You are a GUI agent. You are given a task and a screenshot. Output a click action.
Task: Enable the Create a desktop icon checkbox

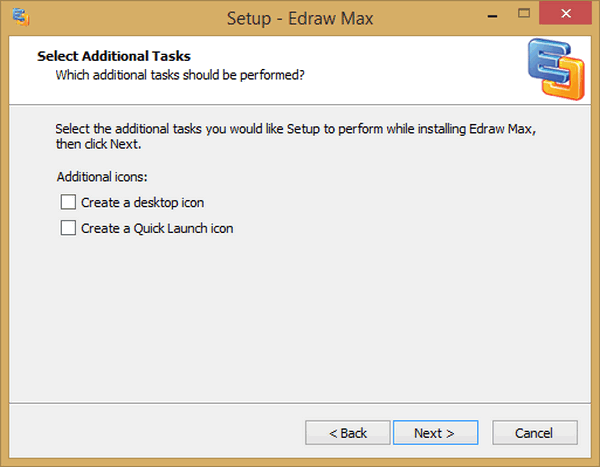click(x=68, y=202)
